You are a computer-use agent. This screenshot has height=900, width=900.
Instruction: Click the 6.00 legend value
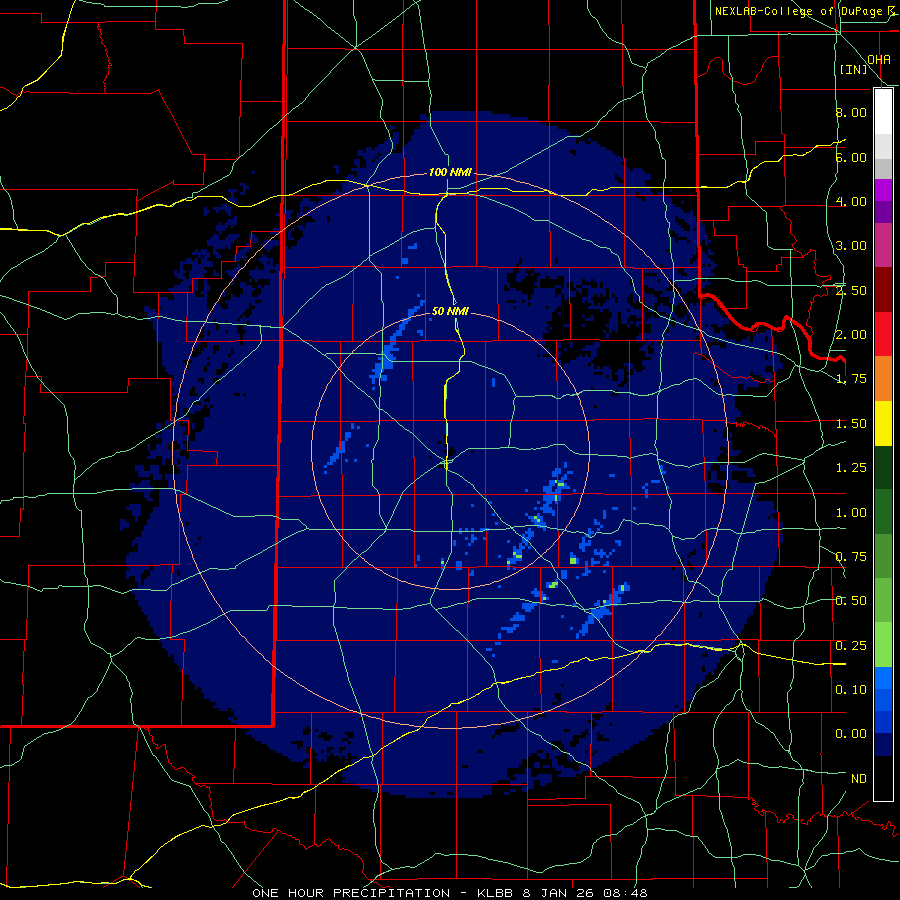(x=851, y=157)
